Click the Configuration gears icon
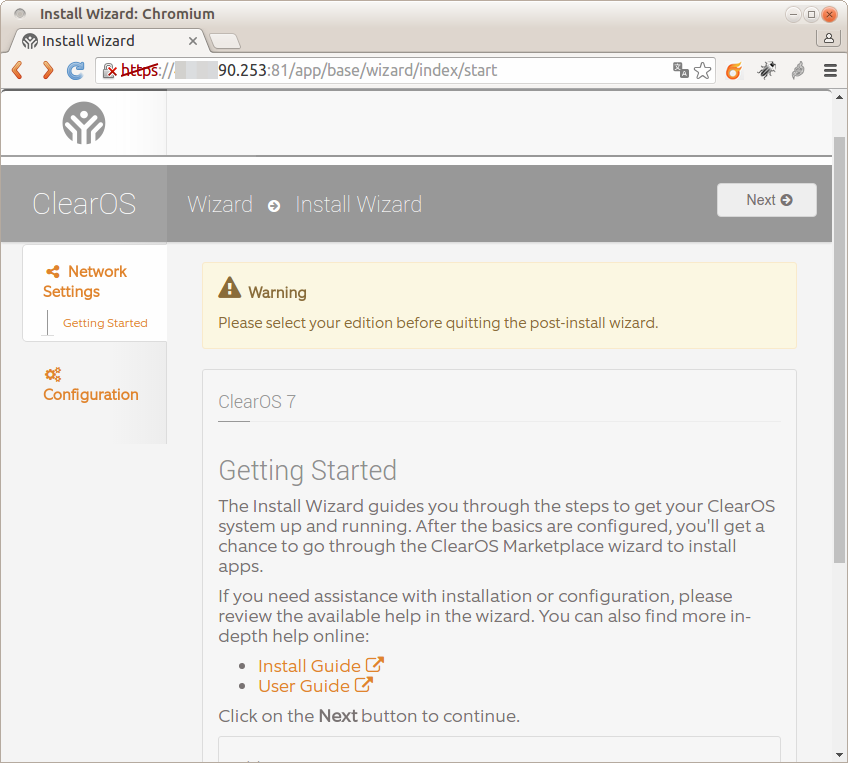 point(53,374)
